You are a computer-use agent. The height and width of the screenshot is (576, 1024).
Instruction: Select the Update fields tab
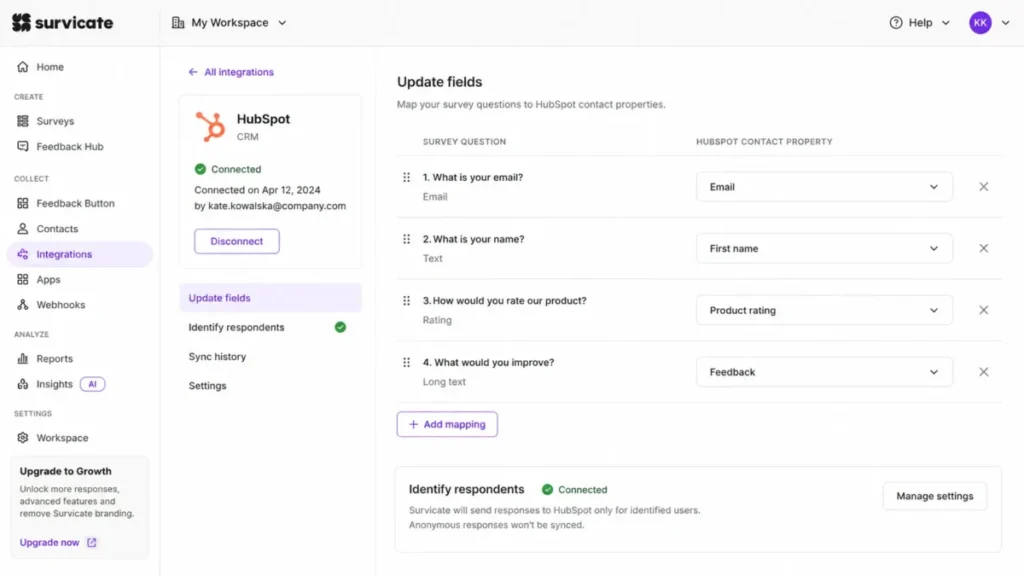[x=270, y=298]
